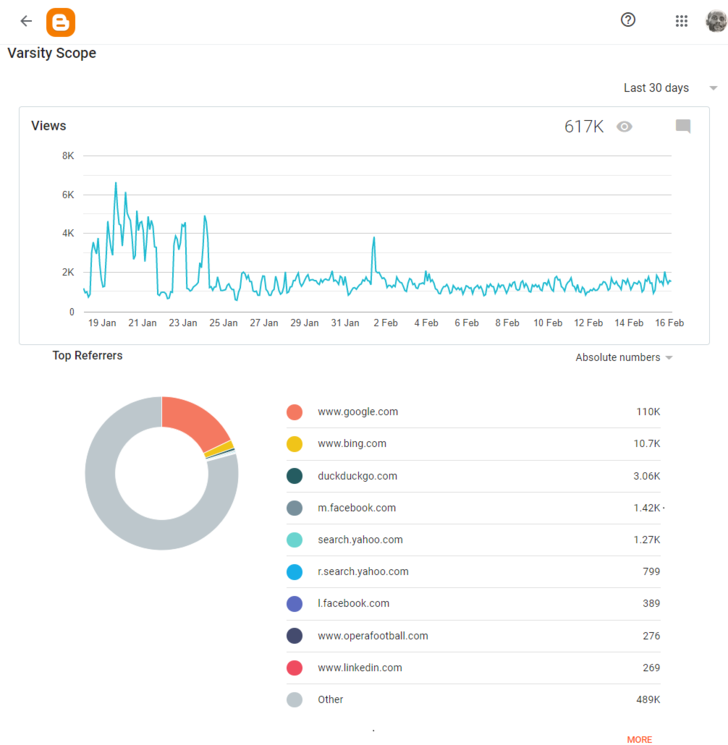728x745 pixels.
Task: Open the help question mark icon
Action: click(628, 20)
